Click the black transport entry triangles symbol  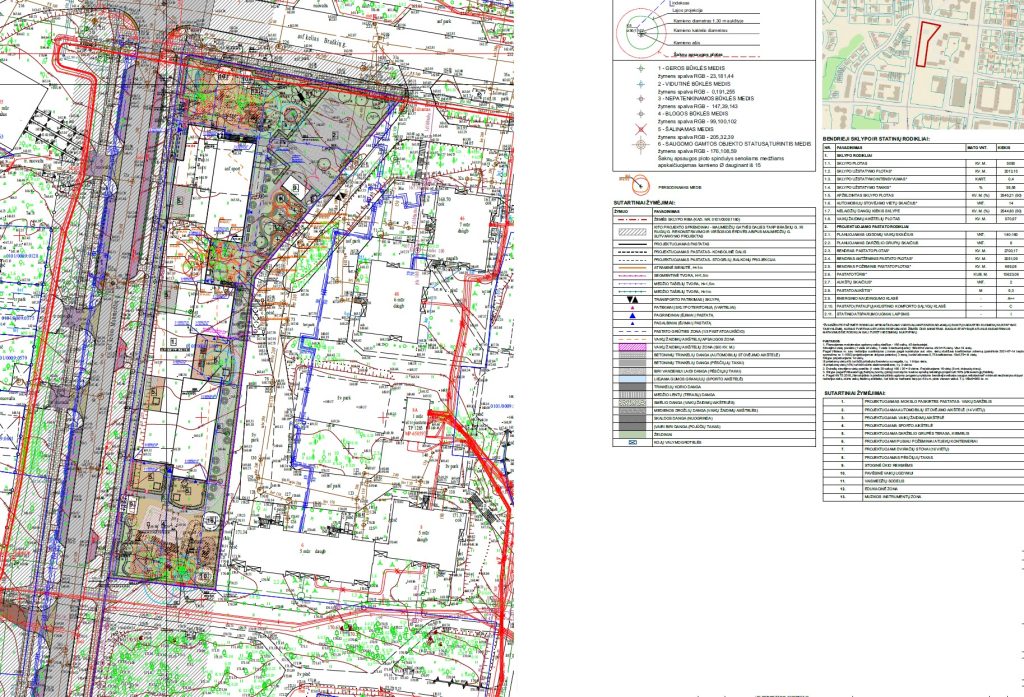[x=631, y=298]
